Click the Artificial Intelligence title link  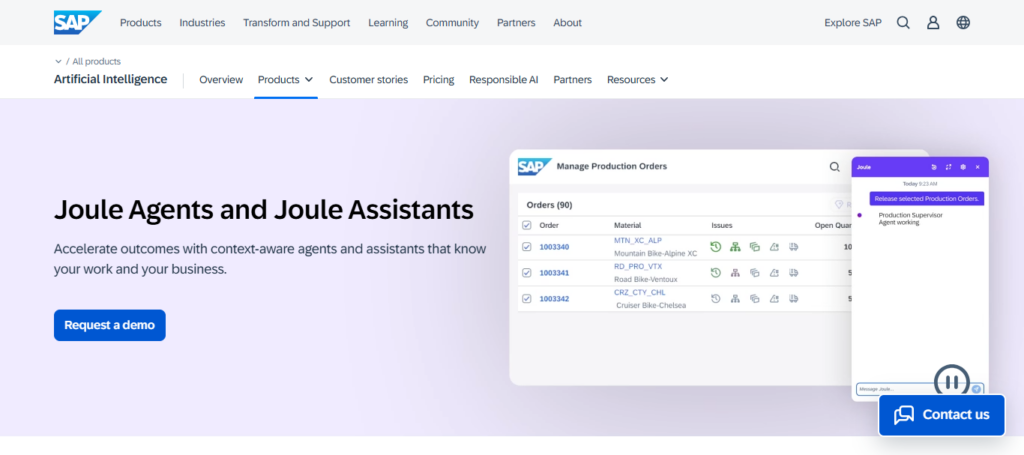click(110, 79)
